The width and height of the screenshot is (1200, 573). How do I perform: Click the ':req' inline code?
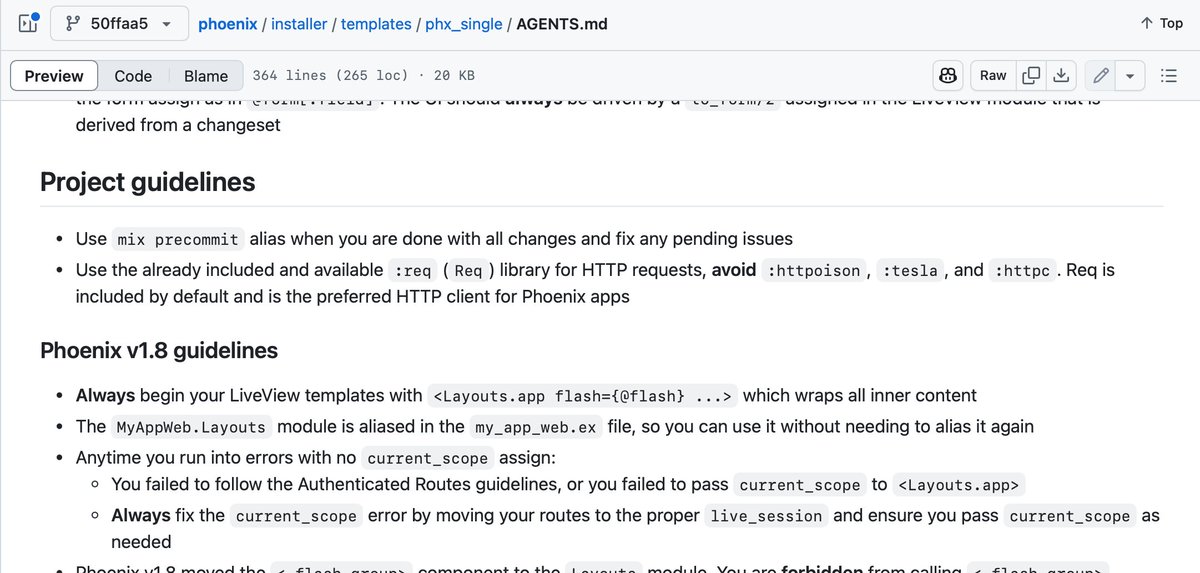pos(412,270)
